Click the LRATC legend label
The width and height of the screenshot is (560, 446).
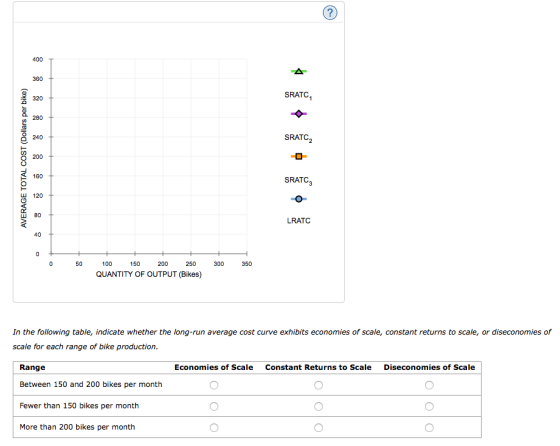click(x=299, y=221)
